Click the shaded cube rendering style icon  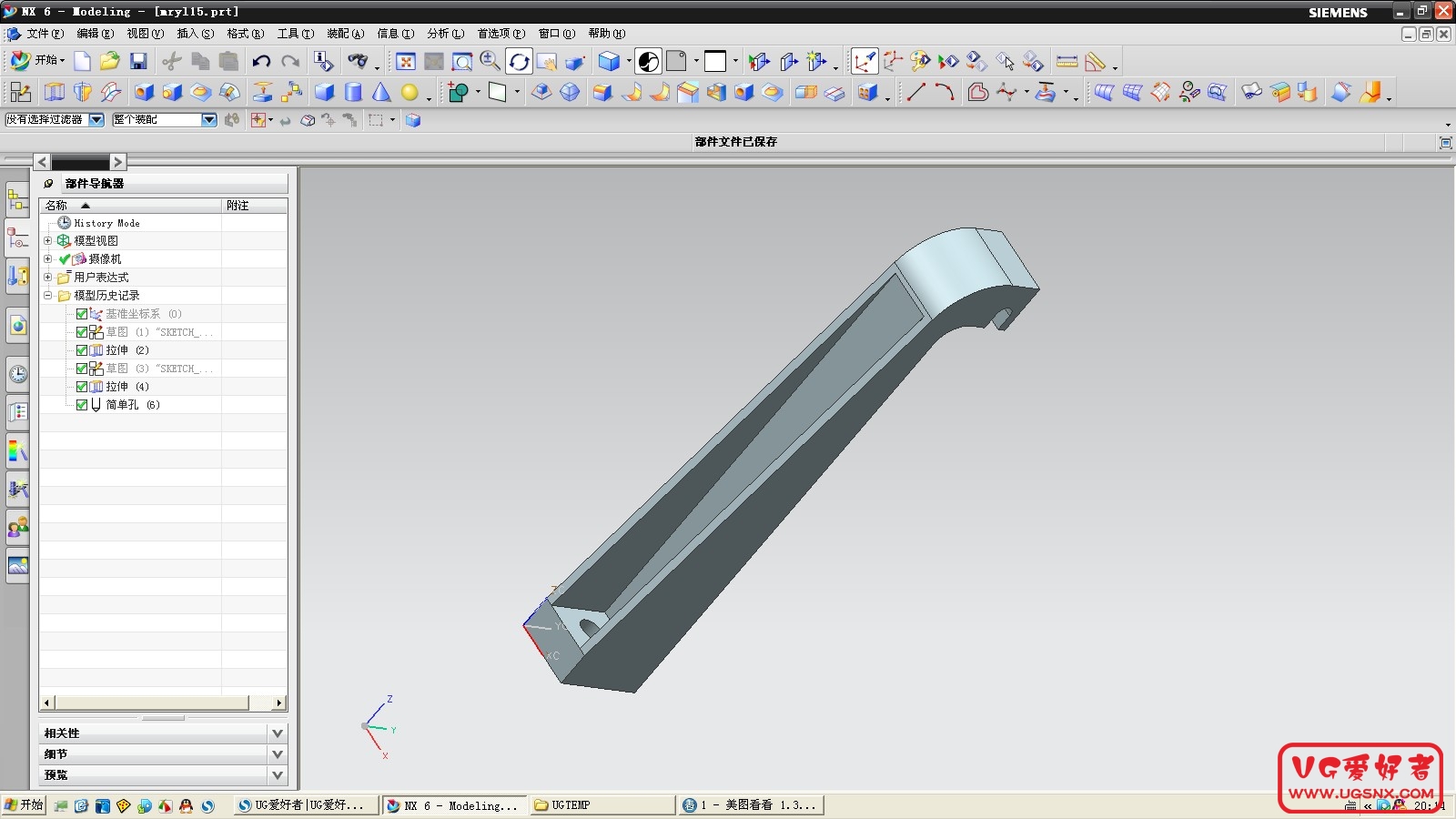coord(609,61)
